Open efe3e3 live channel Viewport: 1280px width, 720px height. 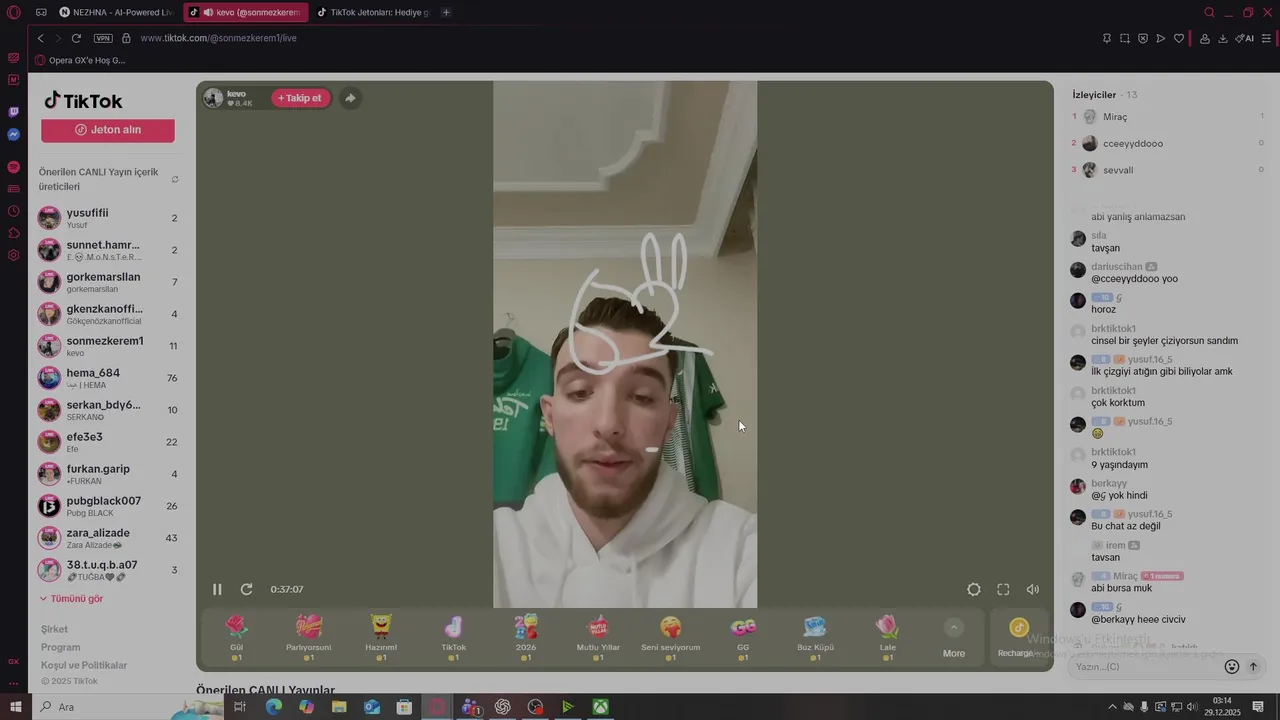pyautogui.click(x=108, y=442)
